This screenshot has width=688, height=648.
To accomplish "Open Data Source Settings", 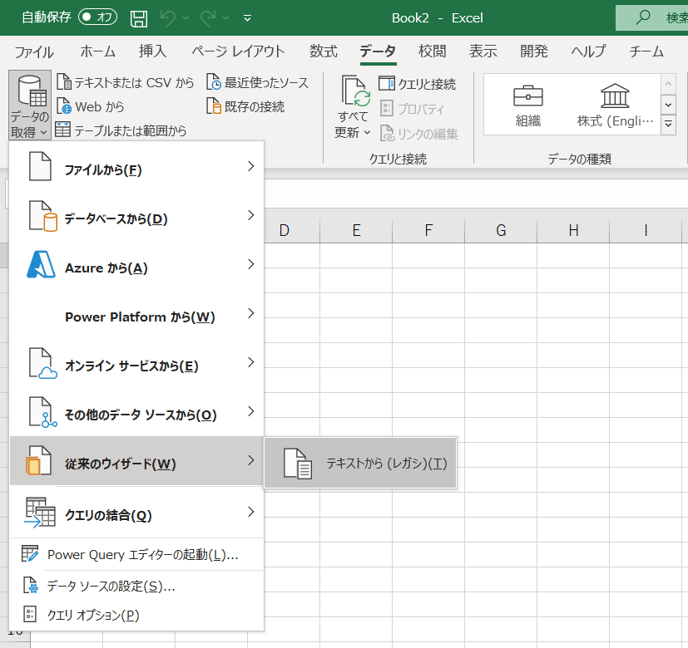I will click(x=110, y=586).
